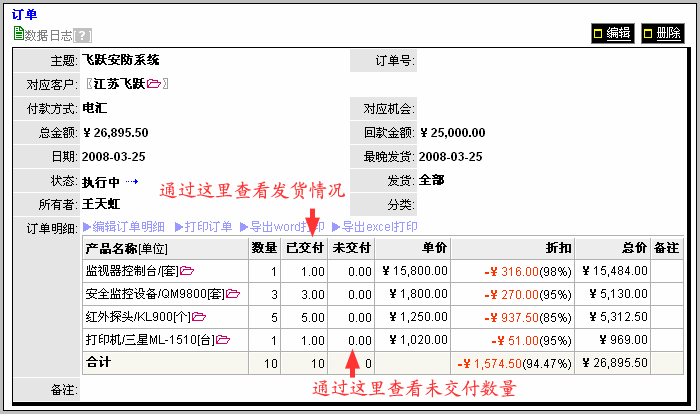Click the 打印订单 link
The image size is (700, 414).
pos(204,227)
